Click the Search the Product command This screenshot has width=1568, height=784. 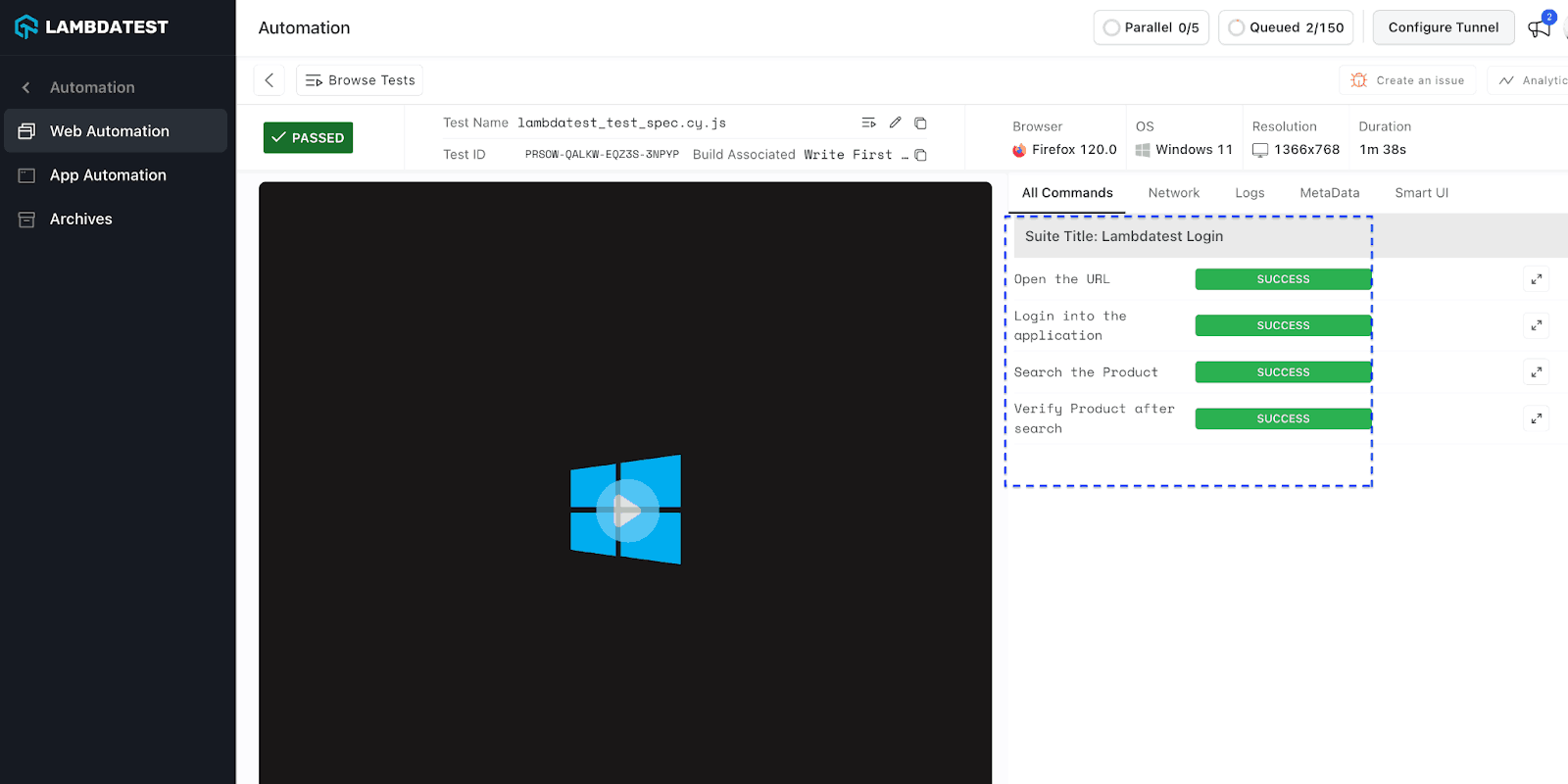[1086, 372]
